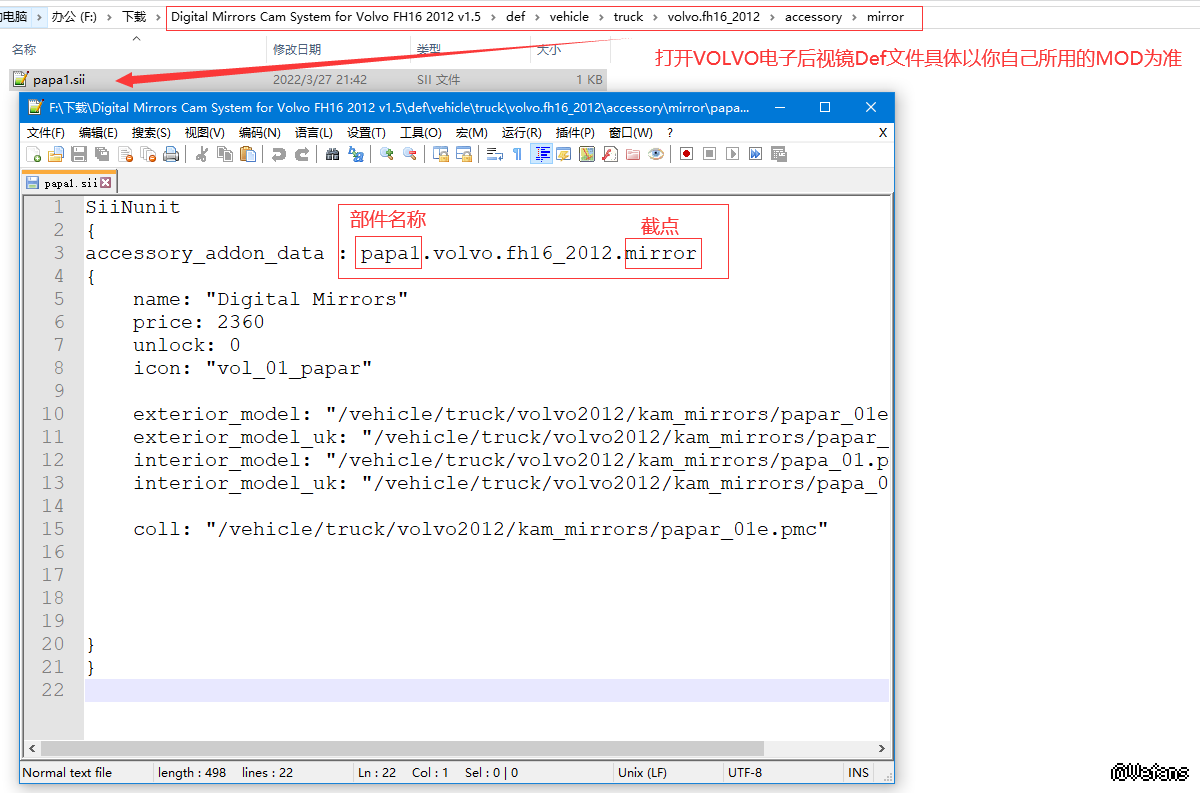This screenshot has width=1200, height=793.
Task: Open the 语言(L) menu
Action: click(x=314, y=133)
